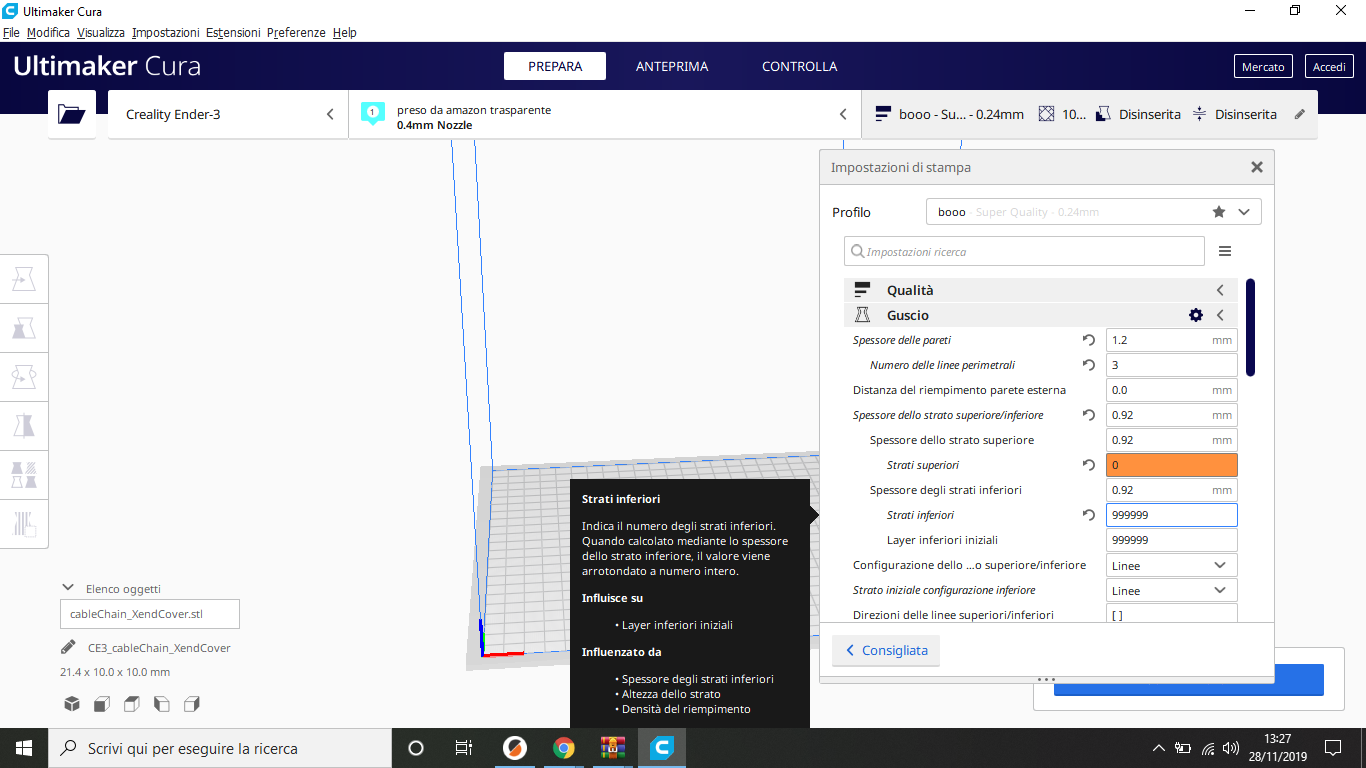This screenshot has height=768, width=1366.
Task: Click pencil icon next to CE3_cableChain_XendCover
Action: point(68,647)
